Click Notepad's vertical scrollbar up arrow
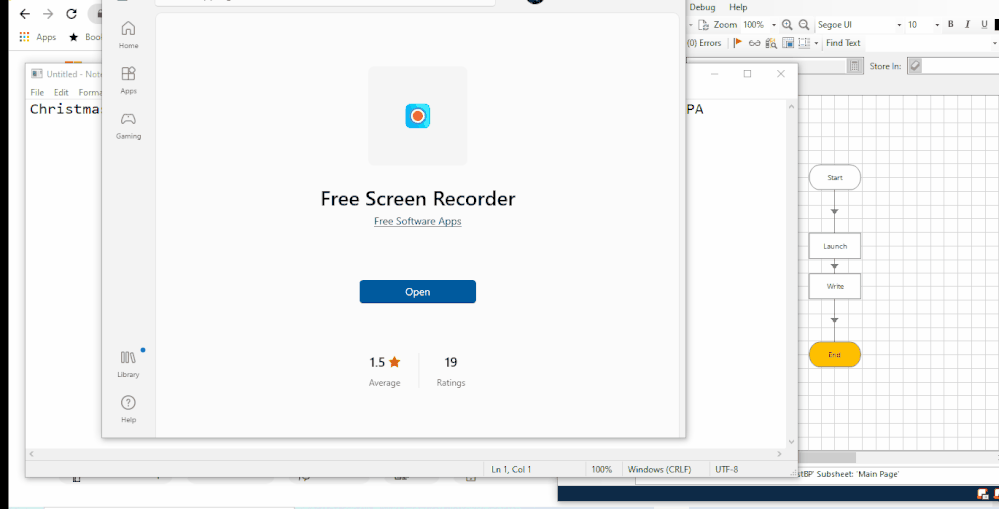 pyautogui.click(x=791, y=106)
